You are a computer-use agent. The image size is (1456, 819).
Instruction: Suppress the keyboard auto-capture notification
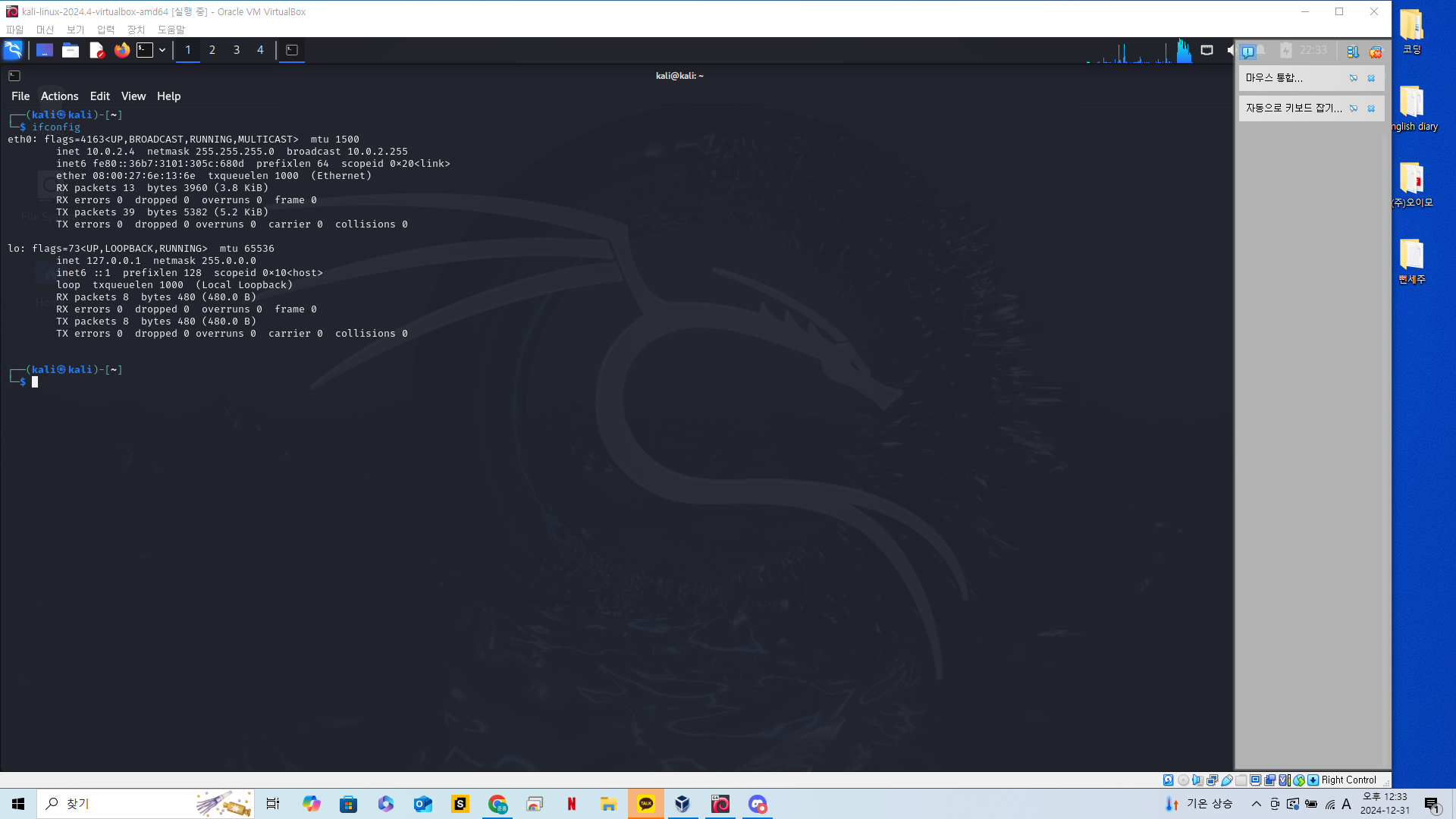[x=1354, y=108]
